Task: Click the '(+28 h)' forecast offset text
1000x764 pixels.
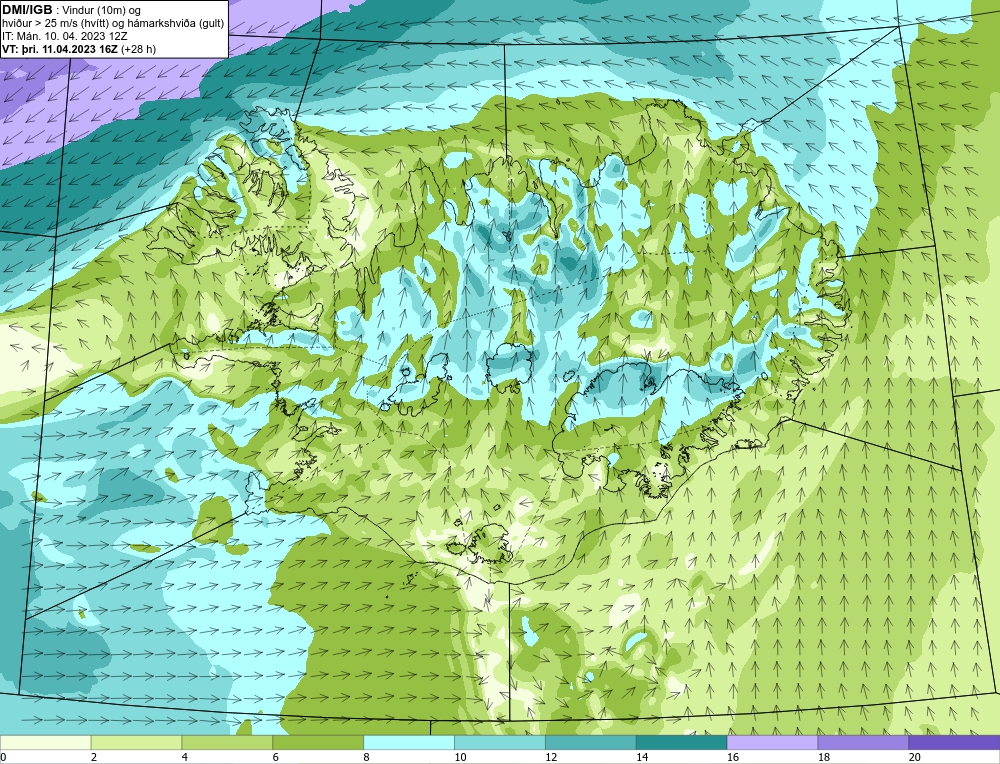Action: [138, 49]
